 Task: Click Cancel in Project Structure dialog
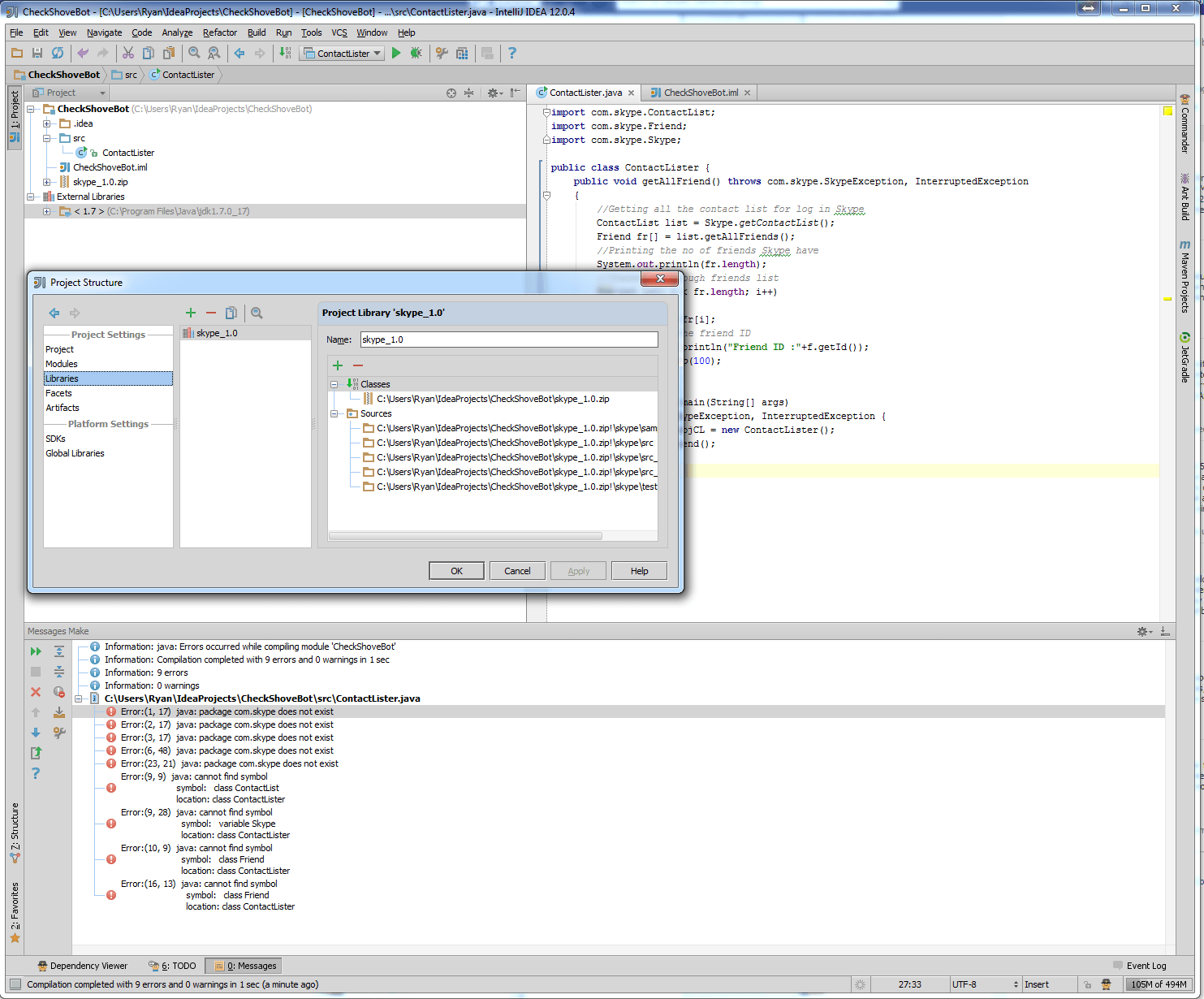[517, 571]
